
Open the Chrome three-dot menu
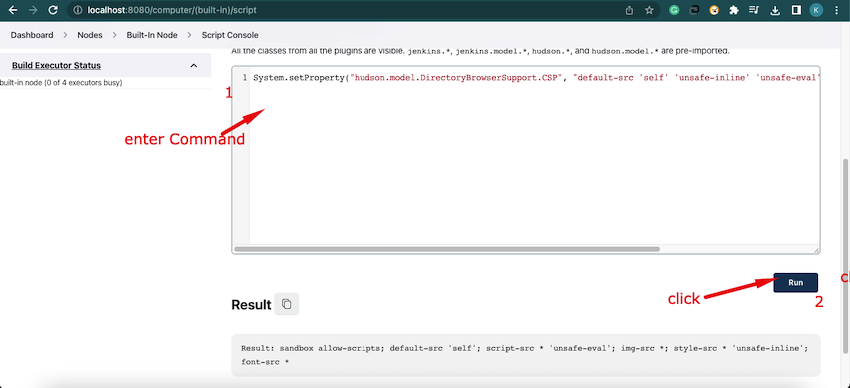(835, 10)
